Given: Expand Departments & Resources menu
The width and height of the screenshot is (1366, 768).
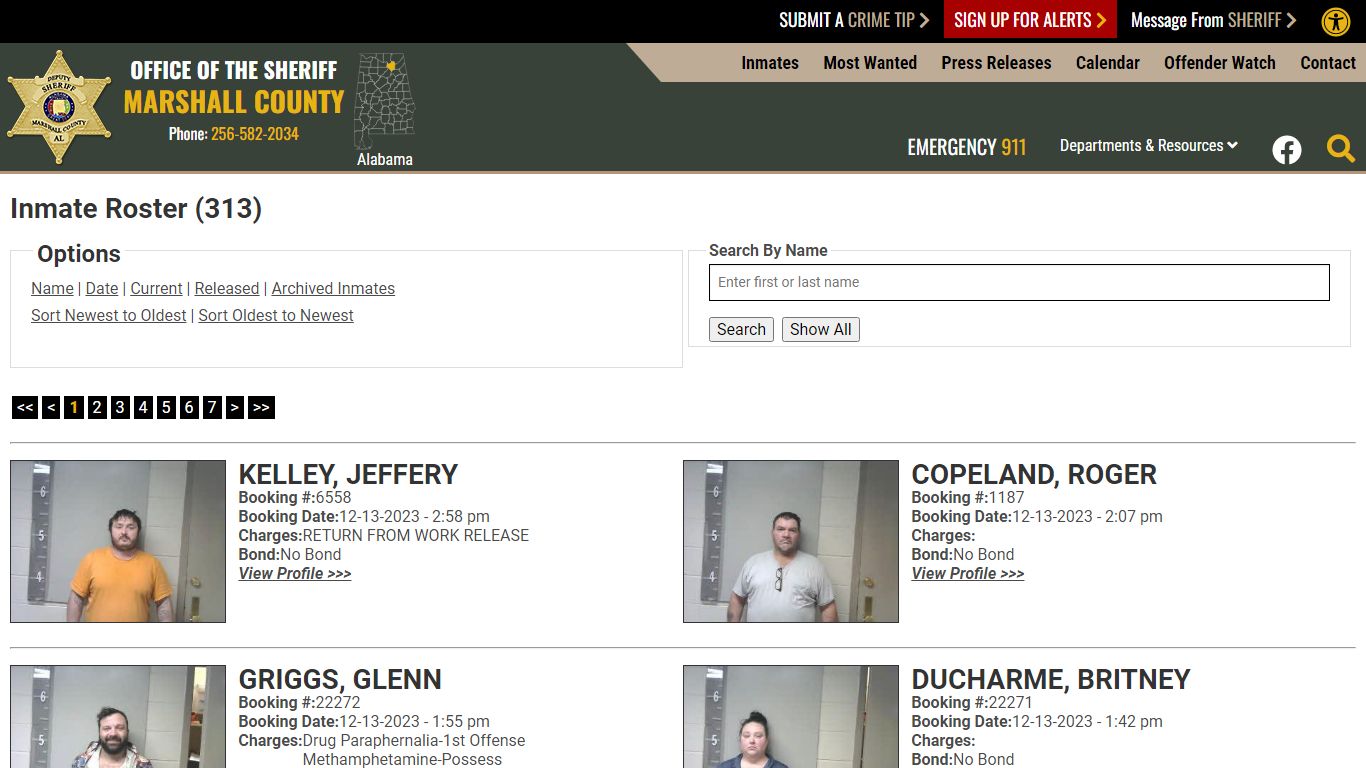Looking at the screenshot, I should [x=1149, y=145].
